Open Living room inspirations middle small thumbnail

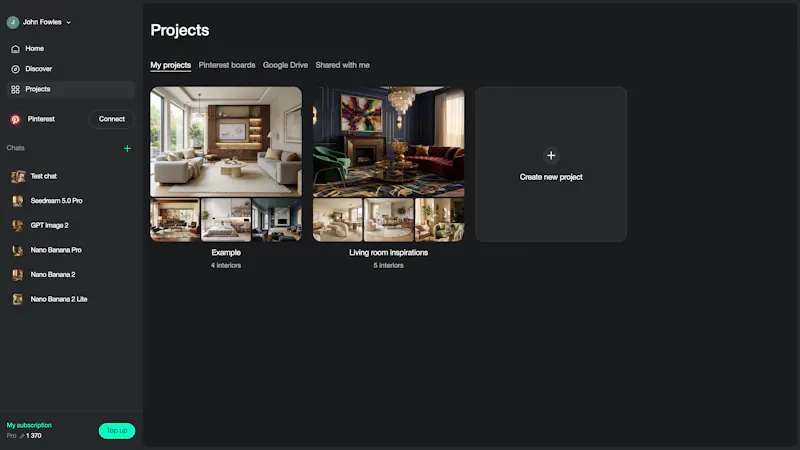[x=388, y=220]
